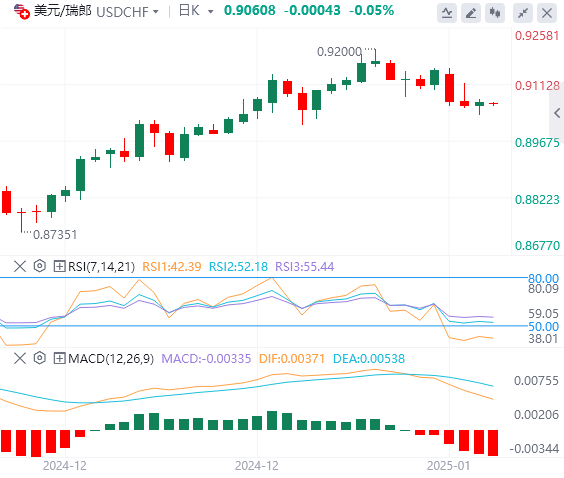The image size is (564, 478).
Task: Select the pencil drawing tool icon
Action: (471, 14)
